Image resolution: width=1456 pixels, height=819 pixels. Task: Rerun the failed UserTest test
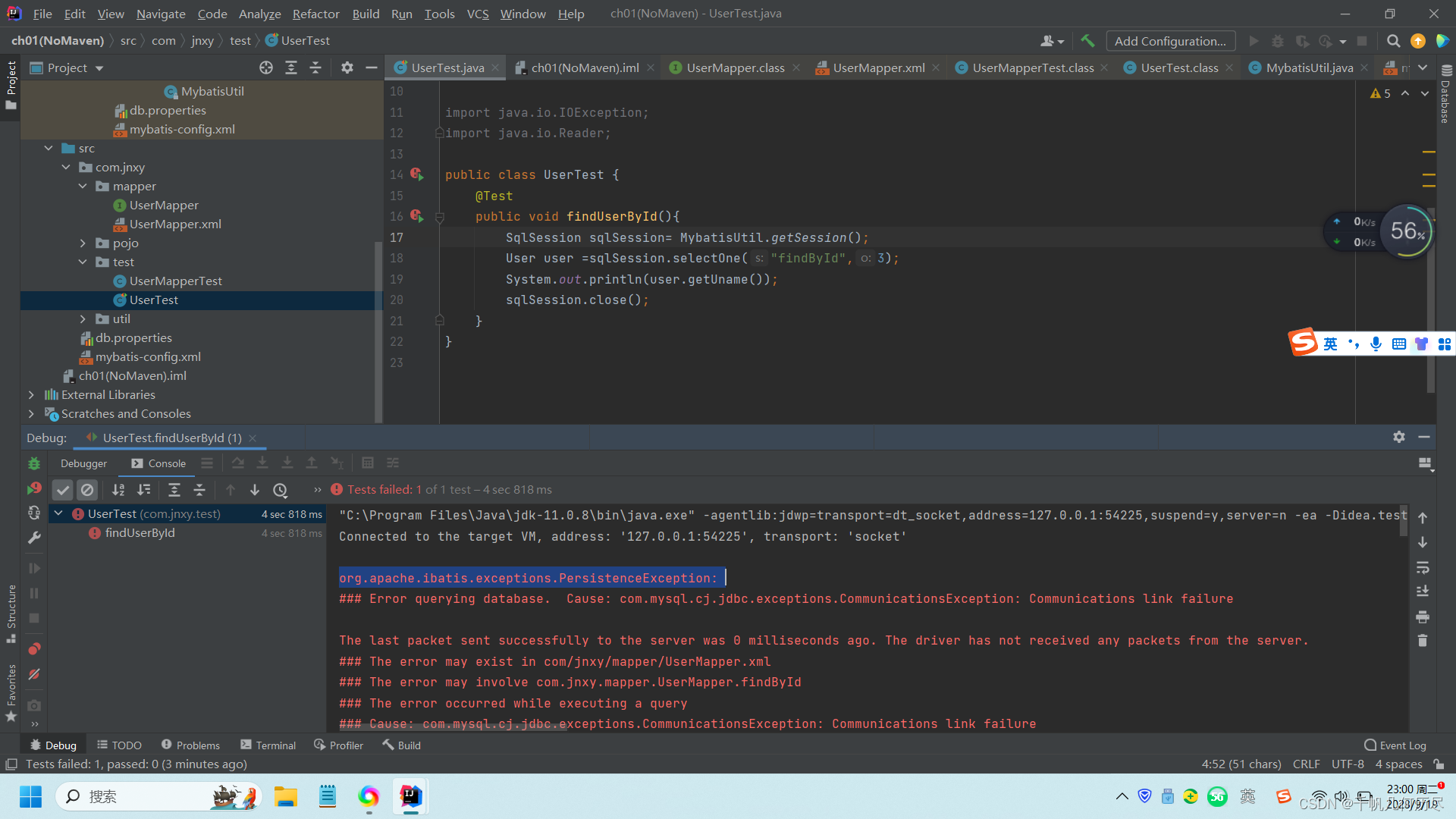(x=34, y=488)
